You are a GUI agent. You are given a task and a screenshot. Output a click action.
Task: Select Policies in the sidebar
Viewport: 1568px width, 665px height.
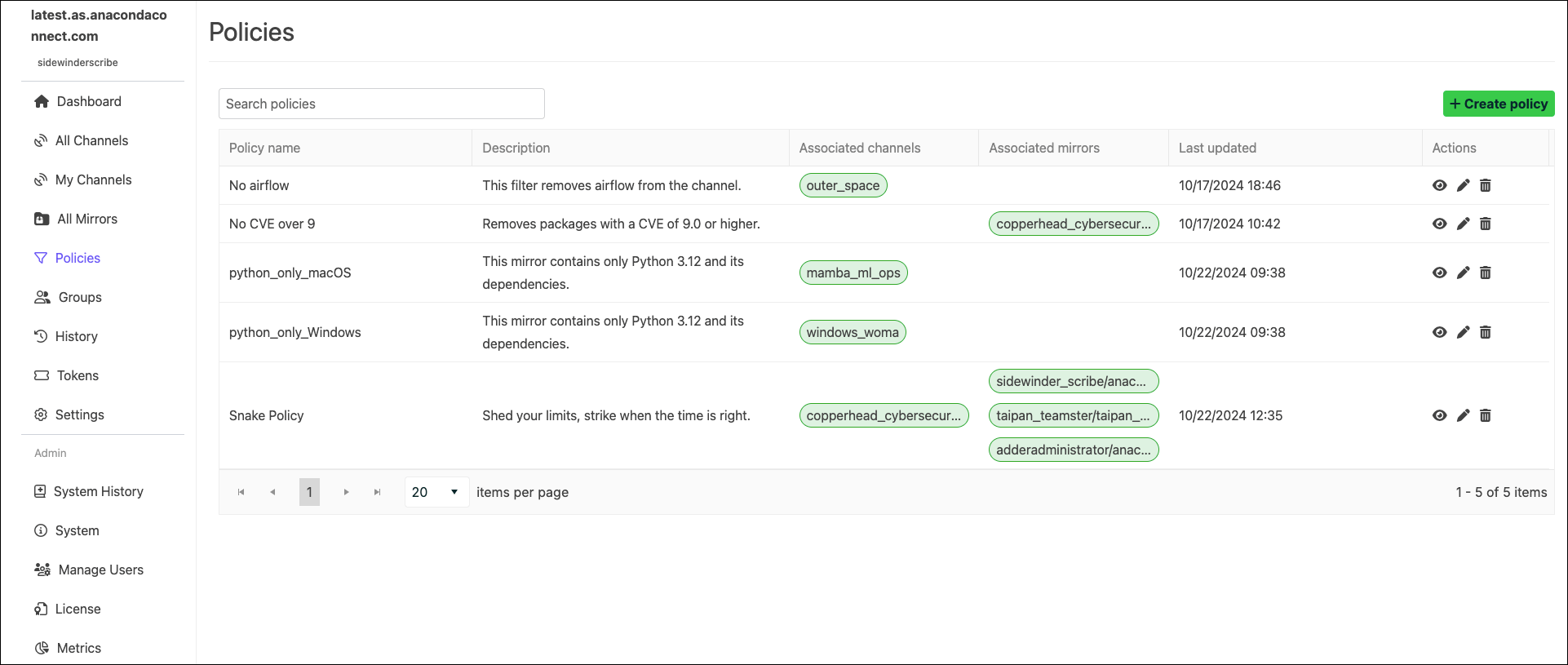point(67,258)
